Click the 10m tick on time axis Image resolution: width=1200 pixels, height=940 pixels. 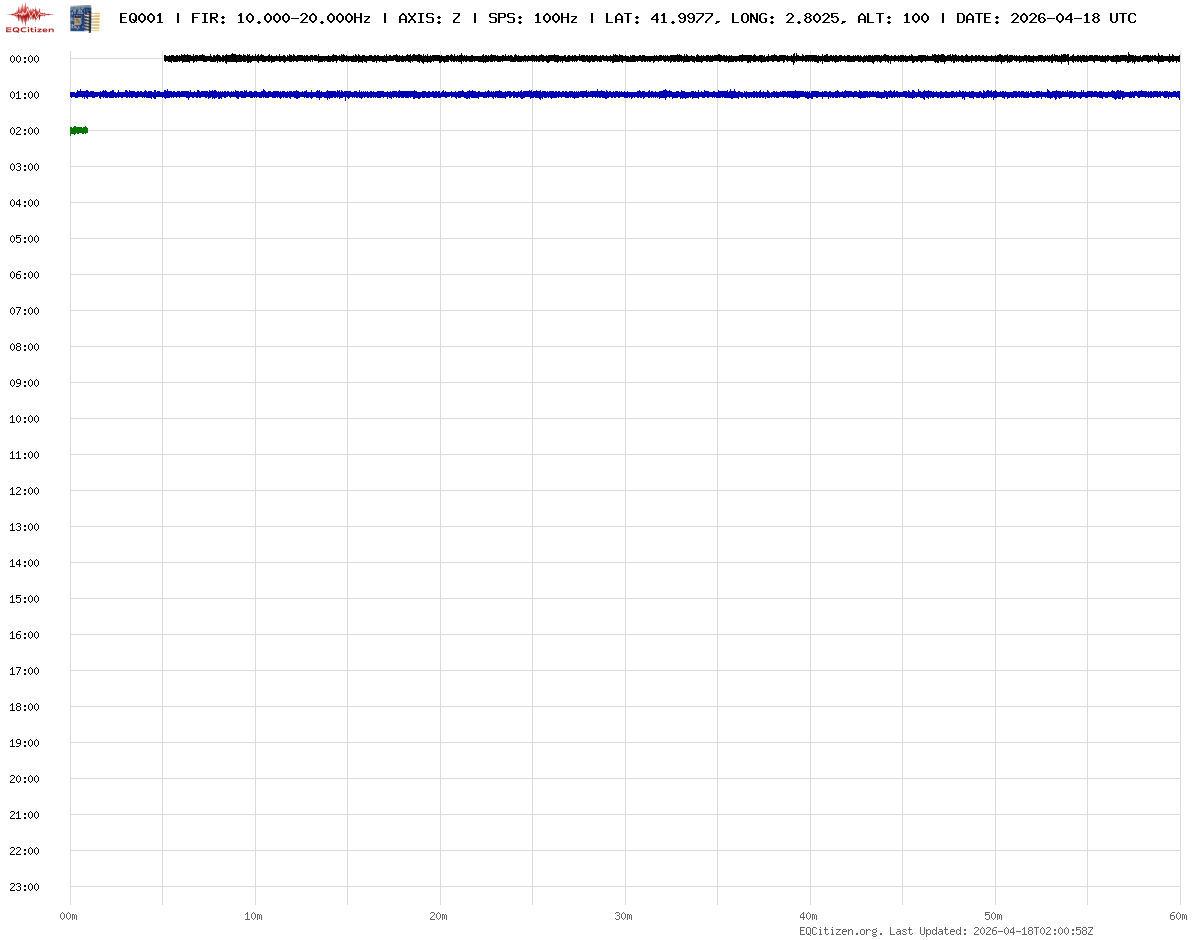tap(254, 916)
